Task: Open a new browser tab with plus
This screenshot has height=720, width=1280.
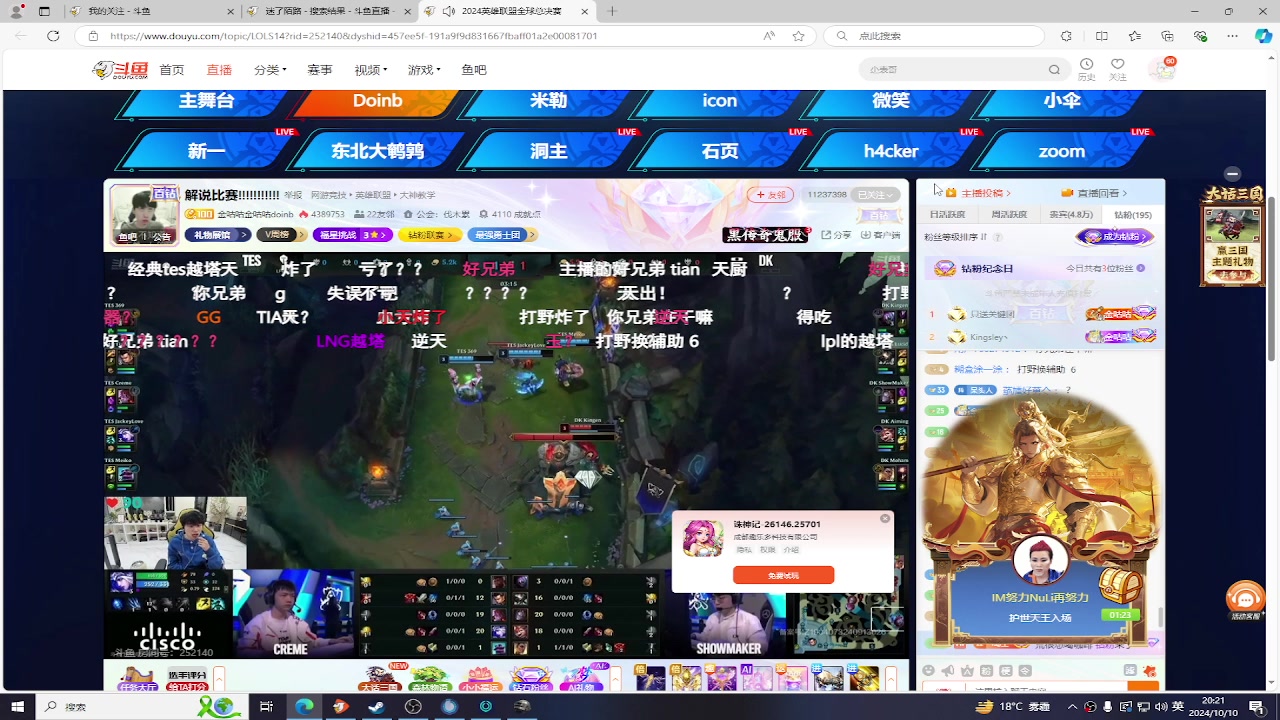Action: 612,11
